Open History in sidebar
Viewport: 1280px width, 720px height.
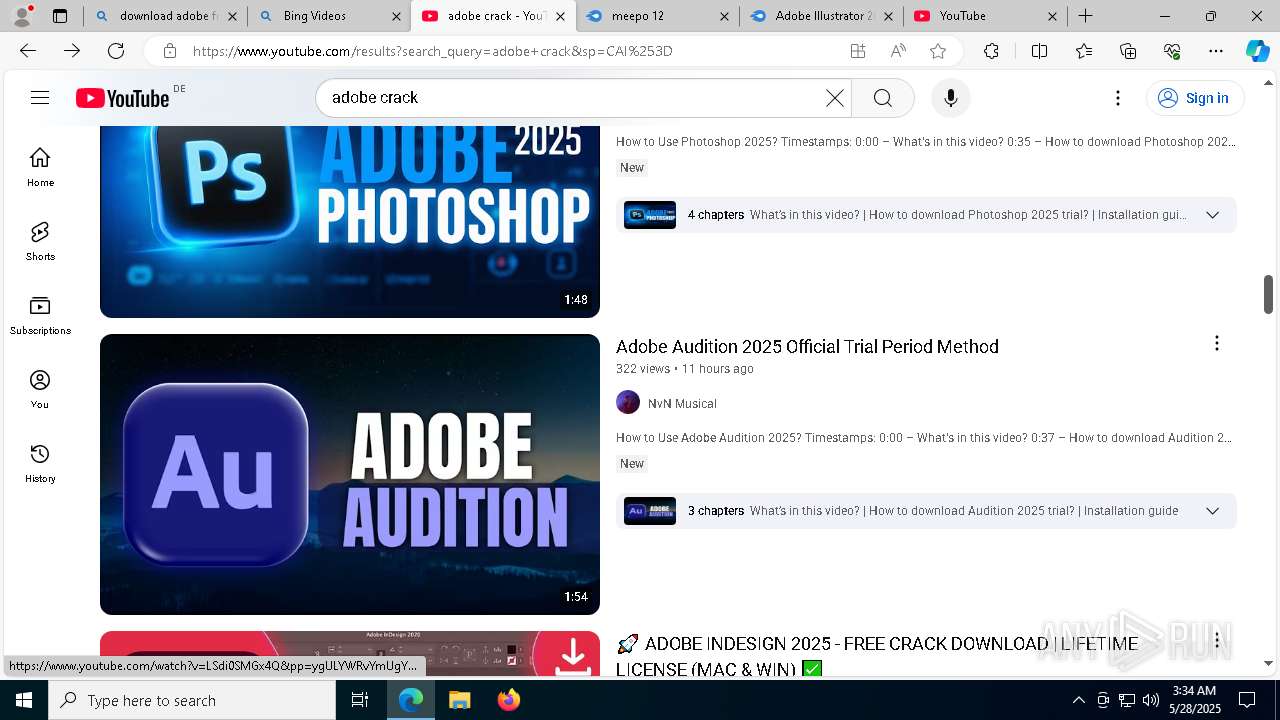(x=40, y=463)
